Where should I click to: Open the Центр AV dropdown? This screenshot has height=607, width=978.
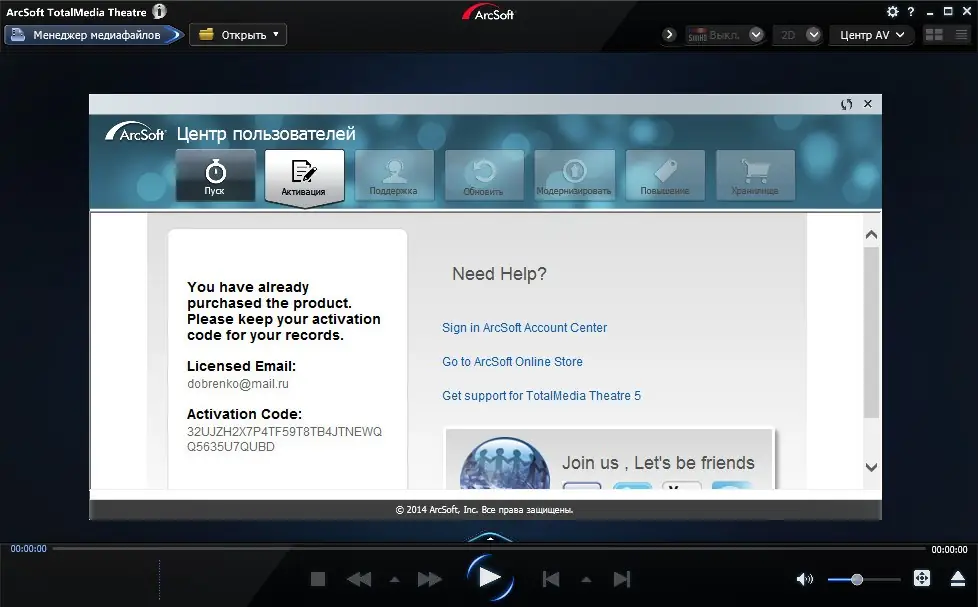(871, 35)
